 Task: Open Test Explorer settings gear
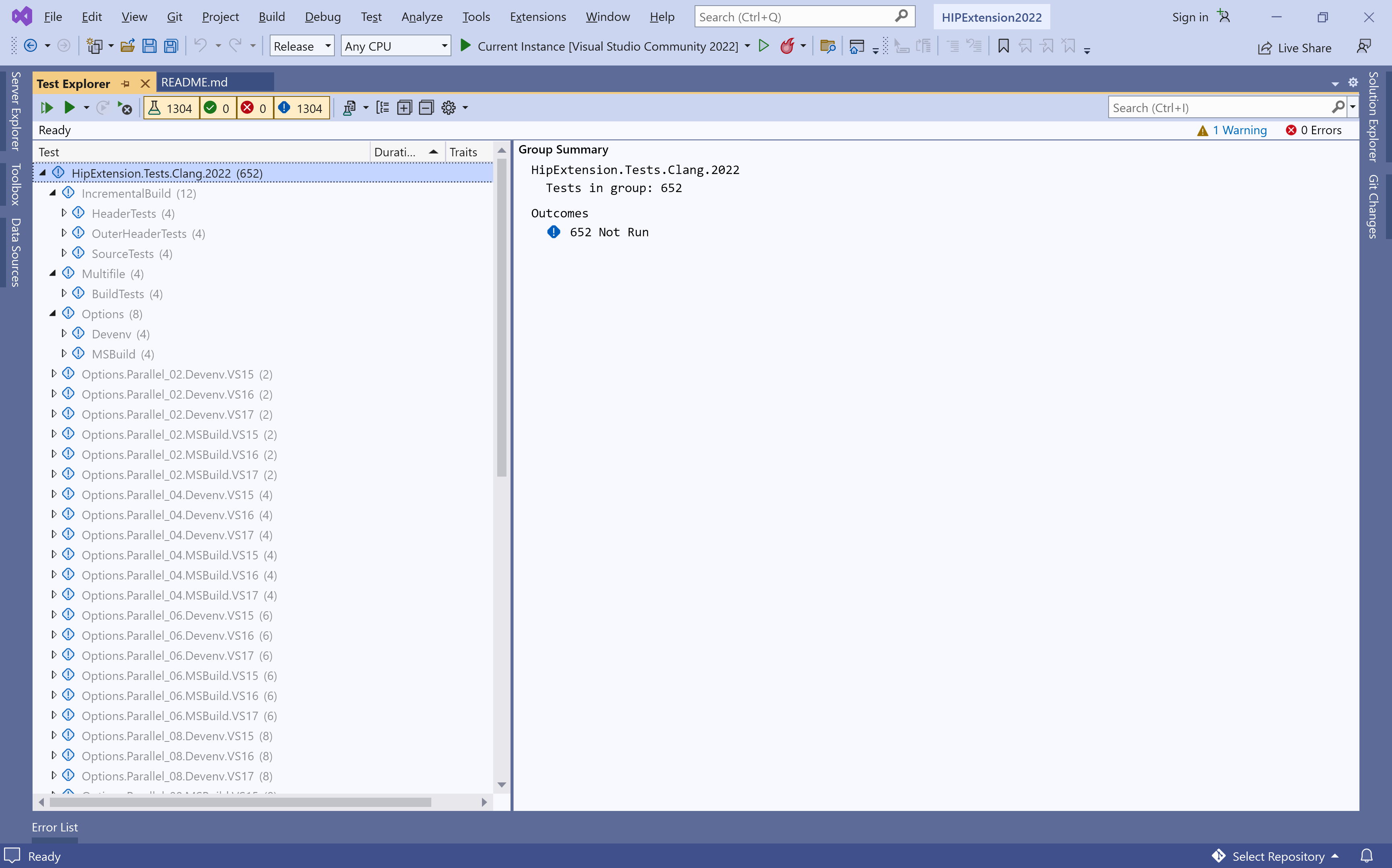pos(449,108)
